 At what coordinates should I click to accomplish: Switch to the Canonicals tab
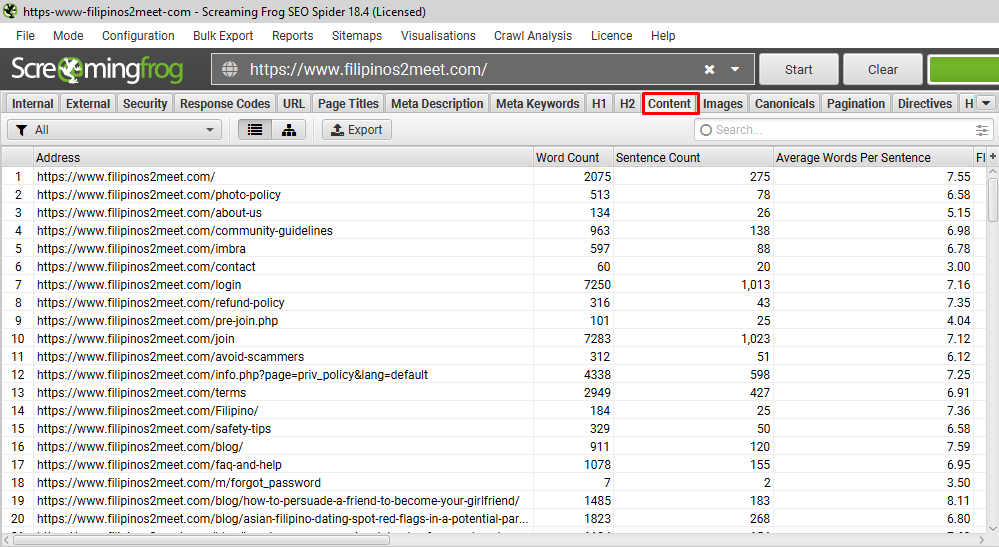784,103
